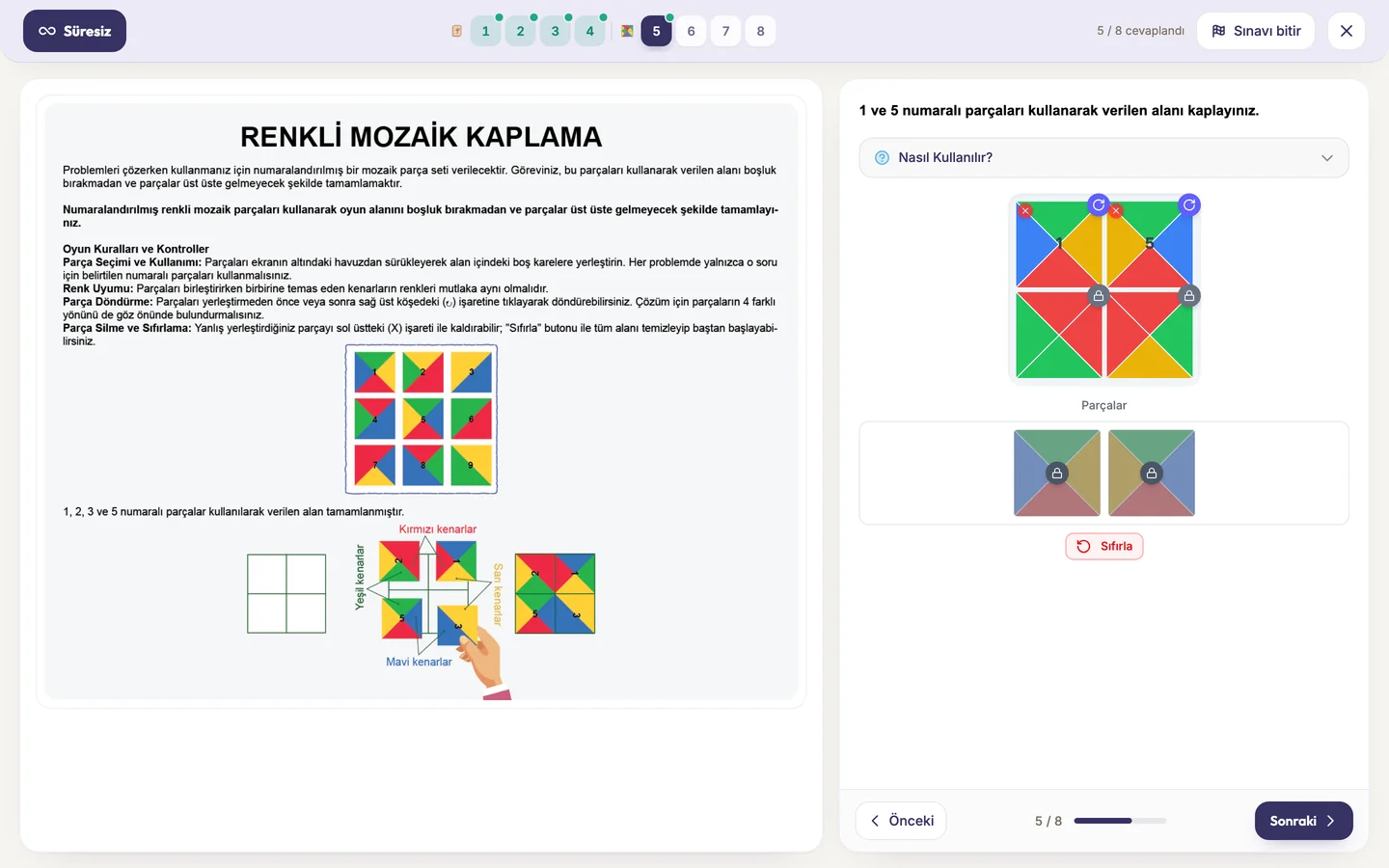Screen dimensions: 1389x868
Task: Click the empty bottom-left cell of the board
Action: click(x=1058, y=335)
